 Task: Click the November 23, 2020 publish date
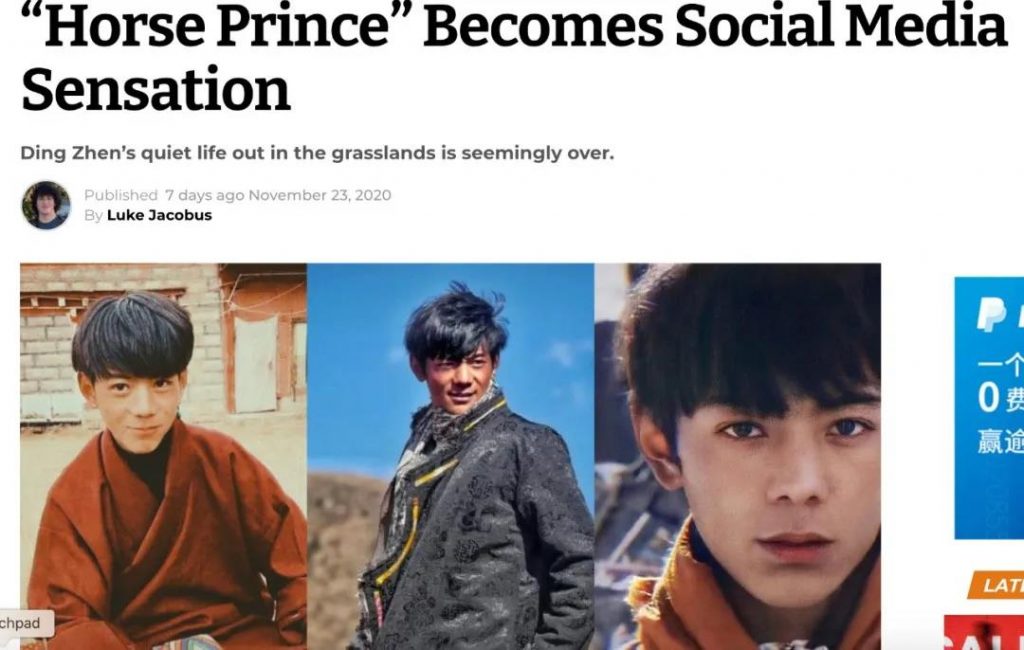320,195
